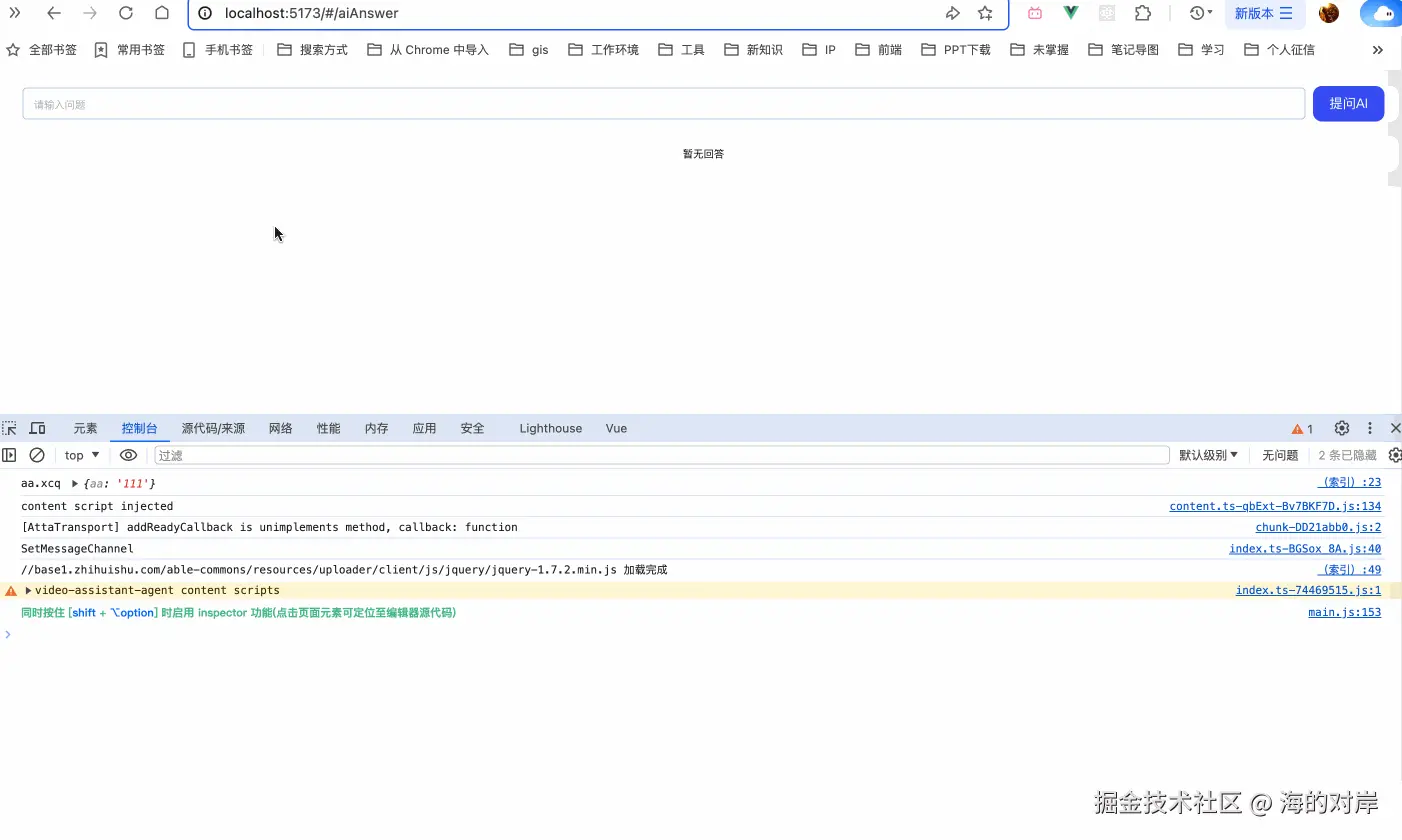
Task: Expand the video-assistant-agent warning entry
Action: 28,590
